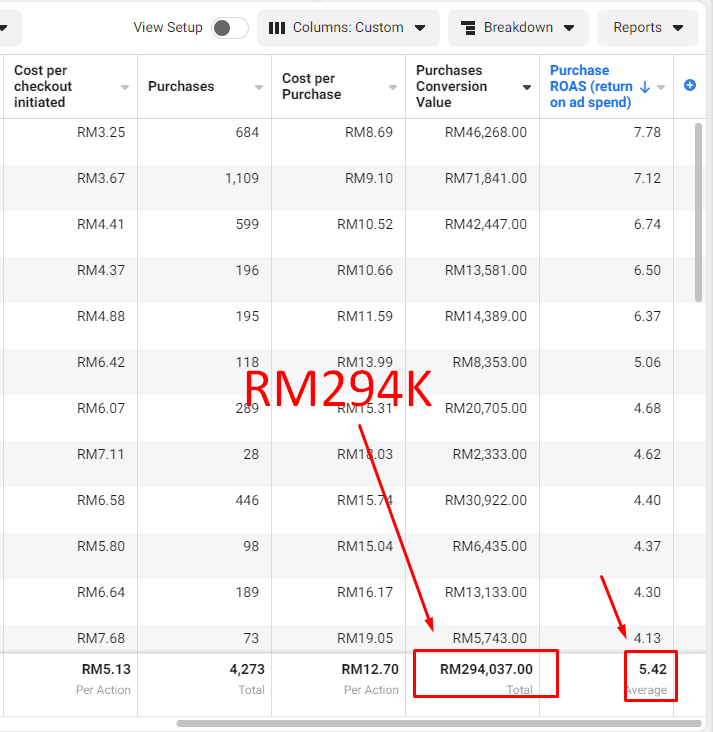The image size is (713, 732).
Task: Open the Reports dropdown
Action: point(647,28)
